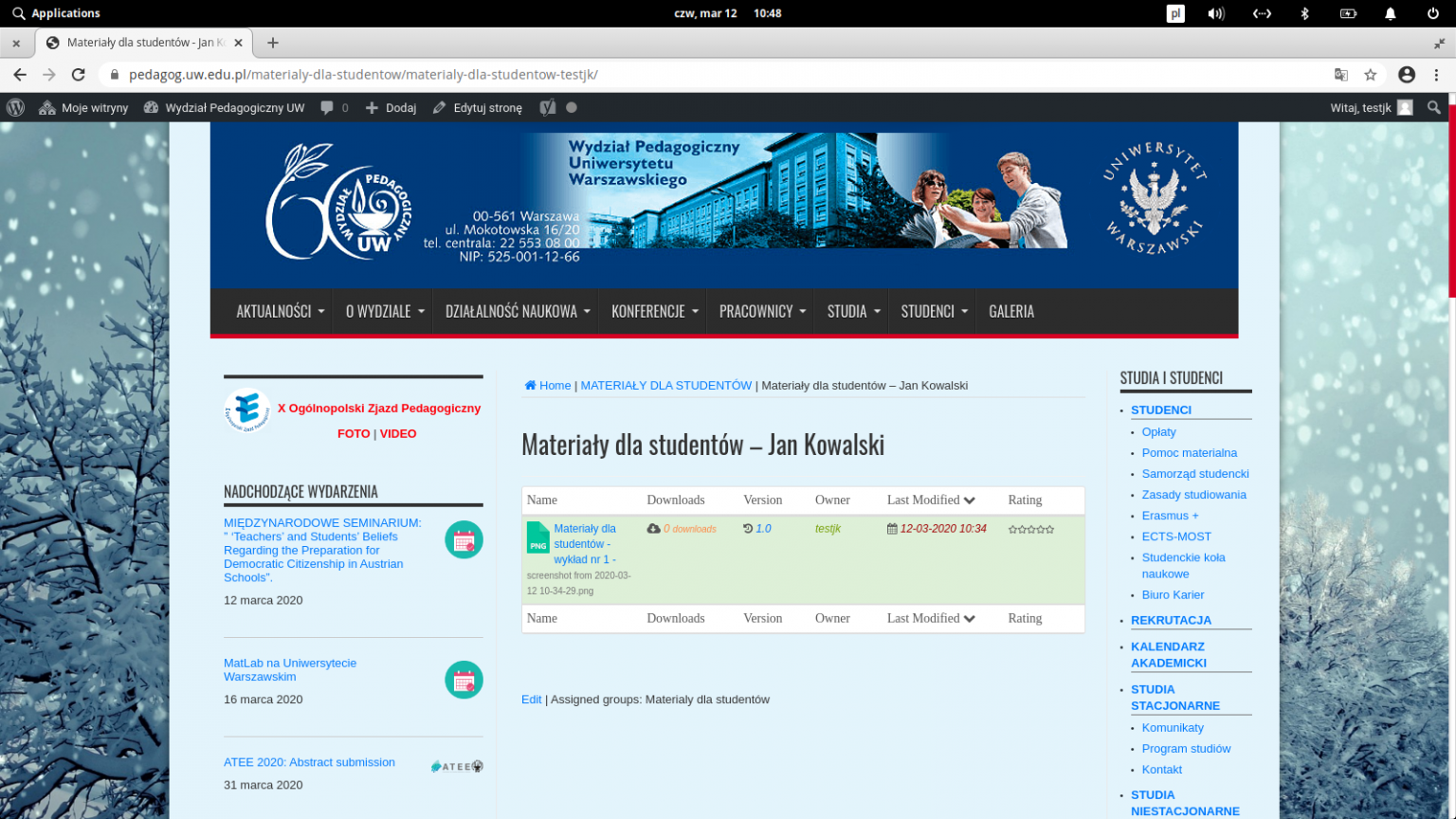This screenshot has height=819, width=1456.
Task: Click the Materiały dla studentów browser tab
Action: (x=144, y=43)
